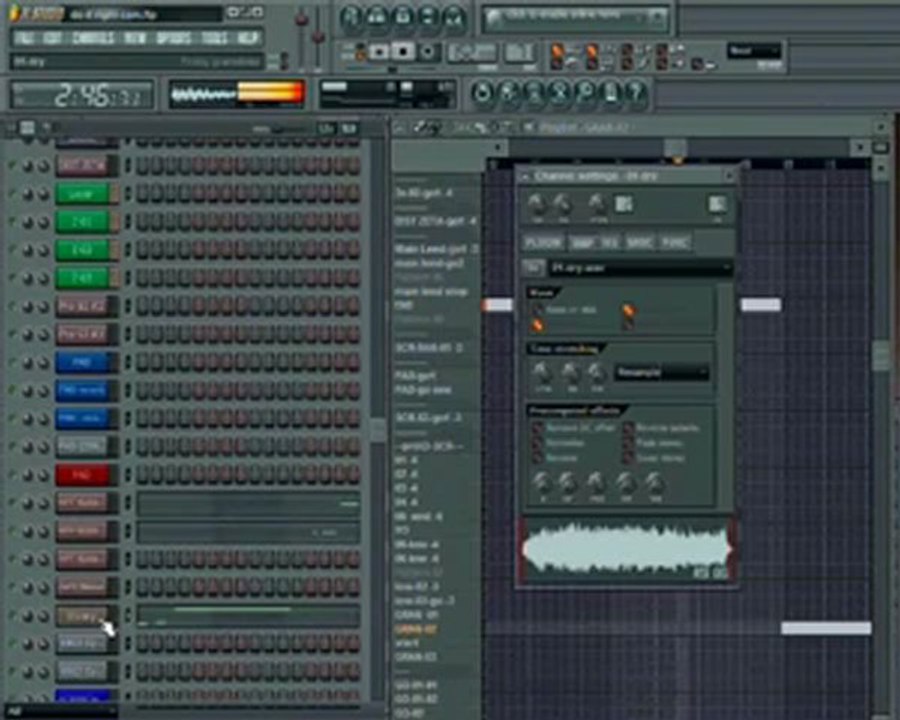Switch to the INS tab
900x720 pixels.
(610, 243)
